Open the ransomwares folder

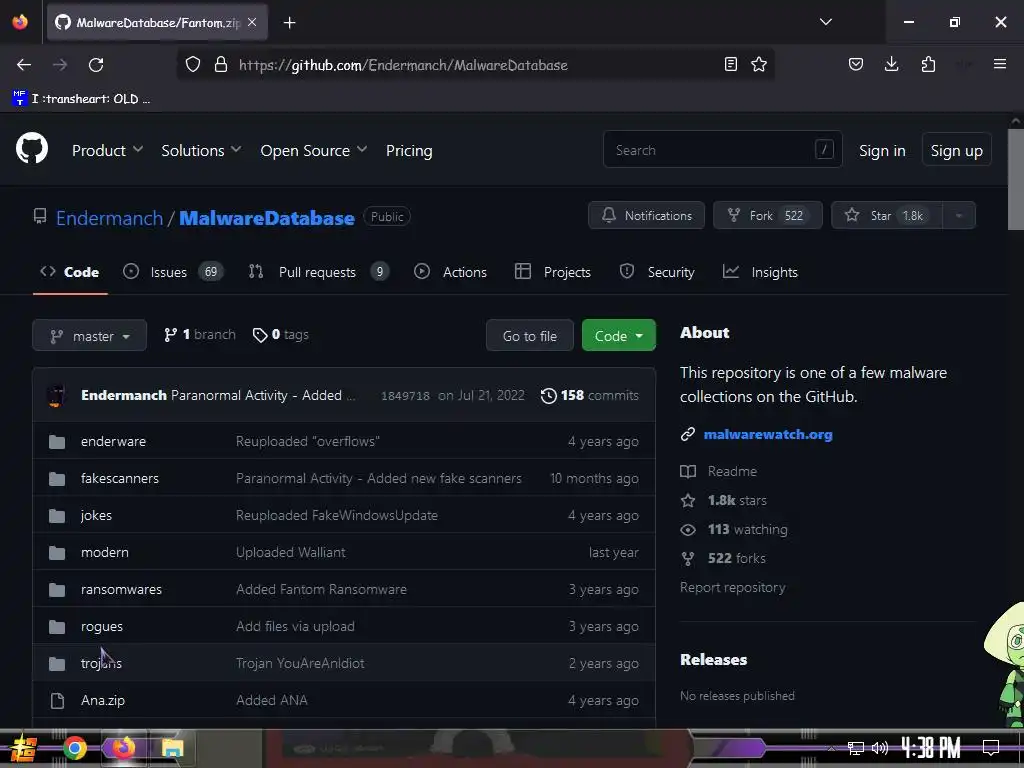(x=121, y=589)
